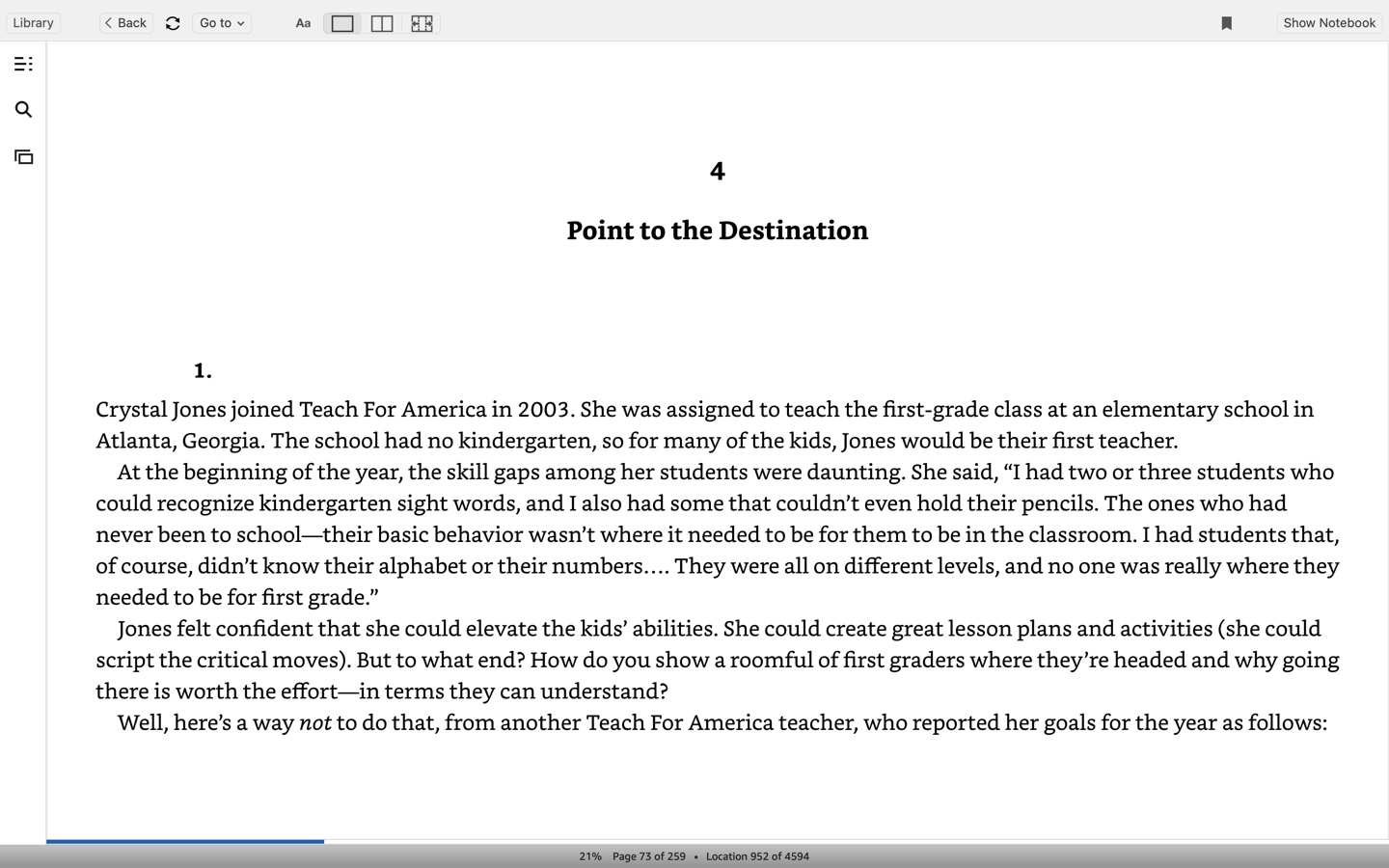The image size is (1389, 868).
Task: Open the Library view
Action: click(33, 23)
